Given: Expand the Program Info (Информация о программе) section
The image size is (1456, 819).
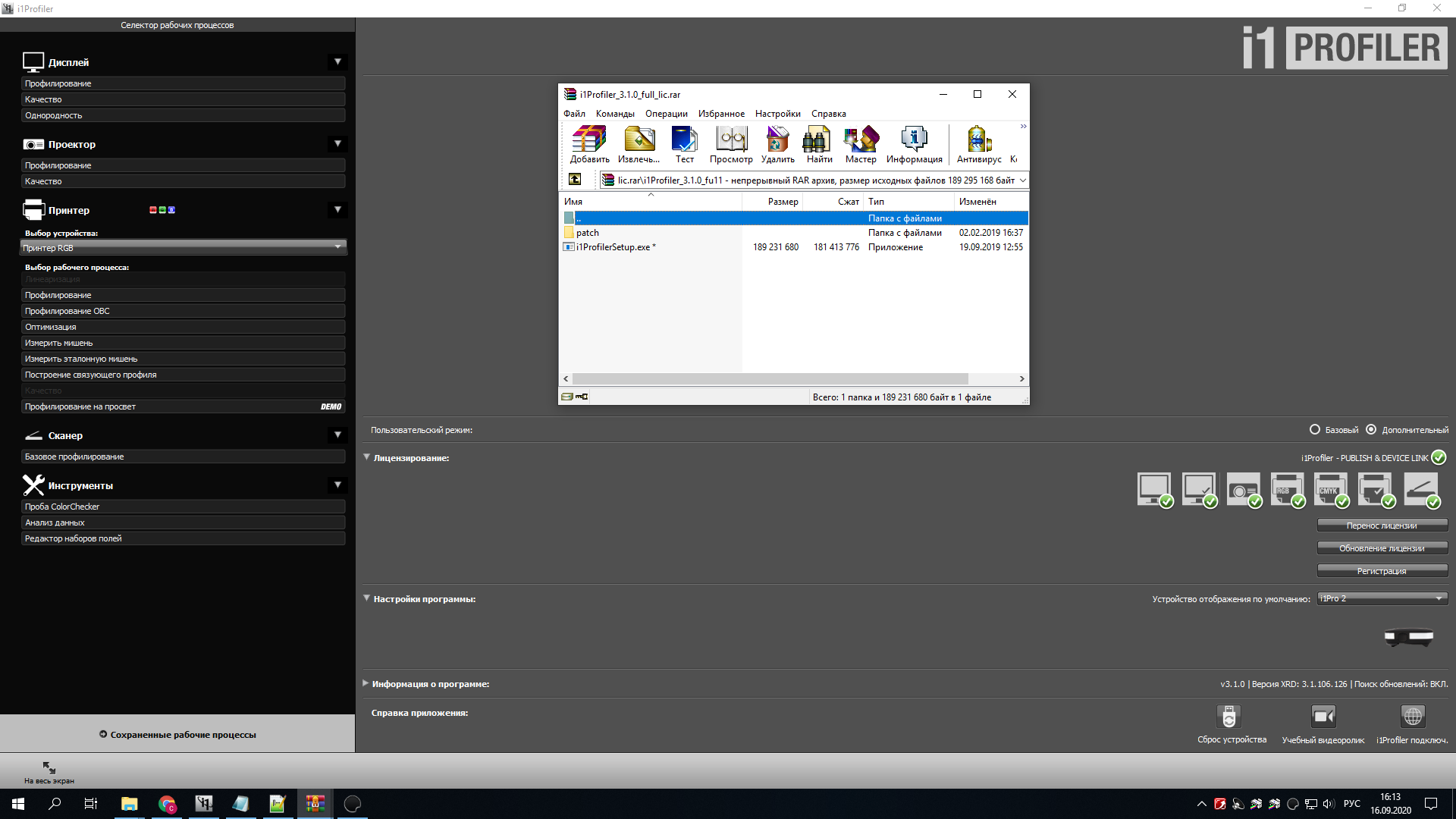Looking at the screenshot, I should [x=366, y=683].
